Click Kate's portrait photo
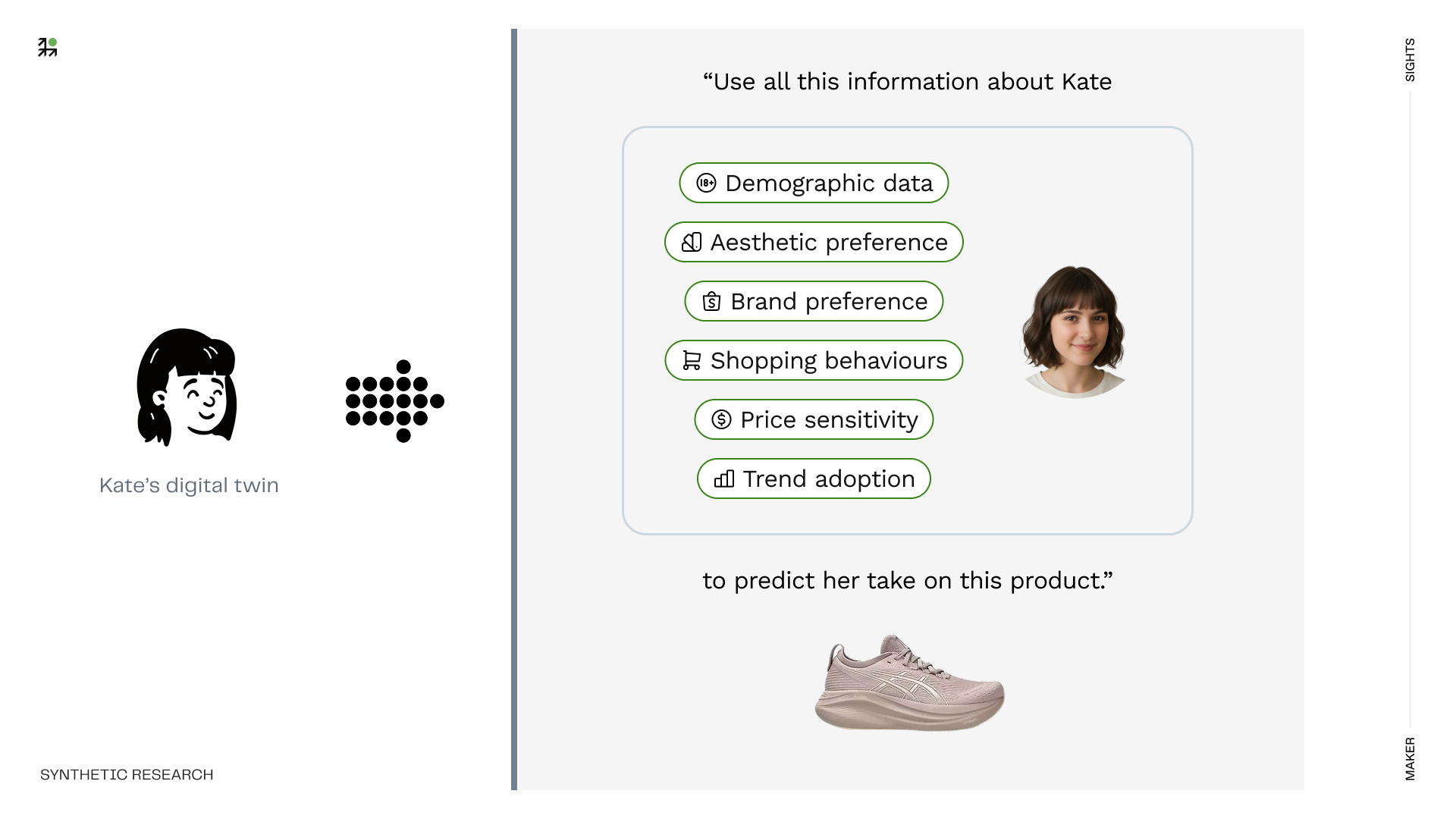Screen dimensions: 1456x819 click(1074, 331)
